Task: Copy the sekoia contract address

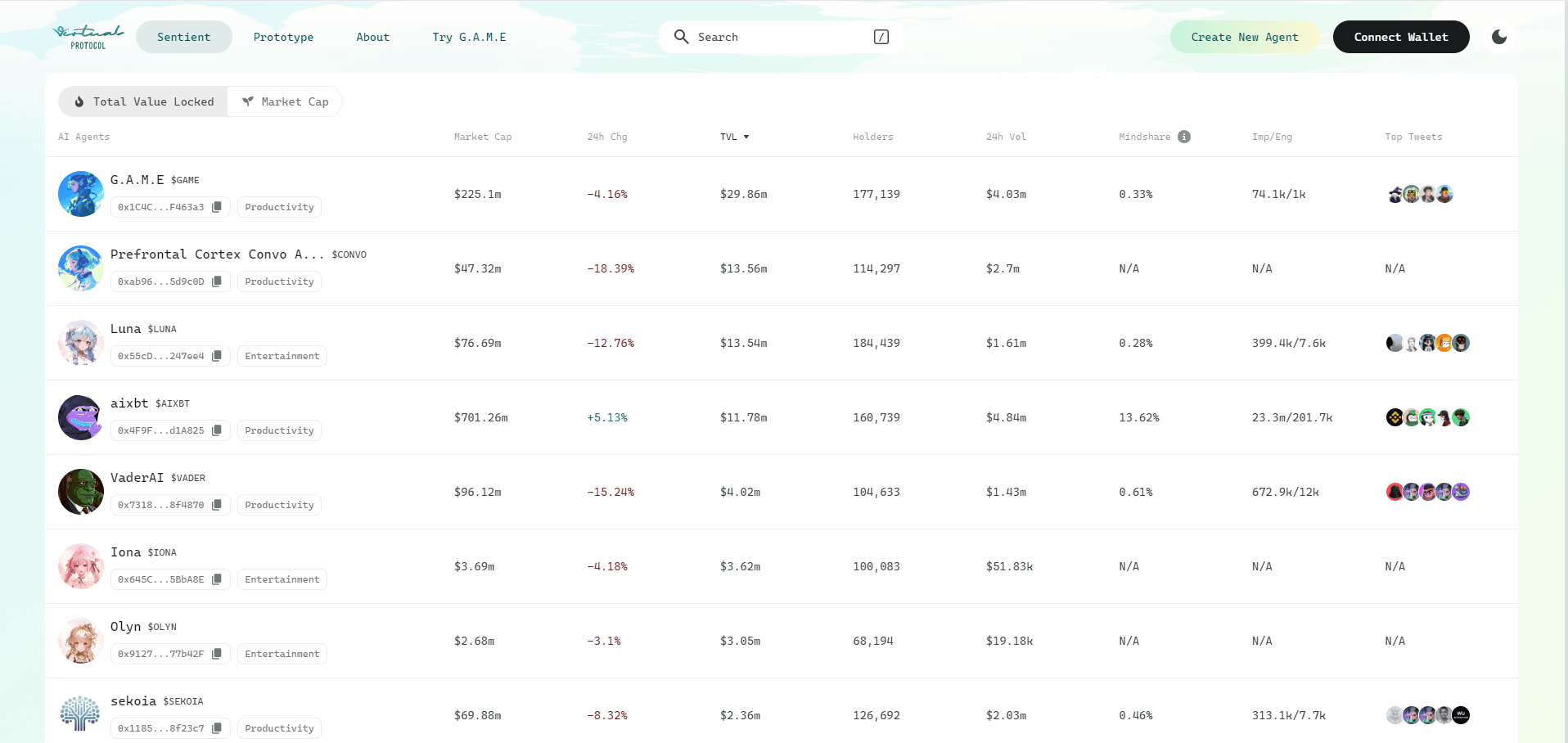Action: [216, 728]
